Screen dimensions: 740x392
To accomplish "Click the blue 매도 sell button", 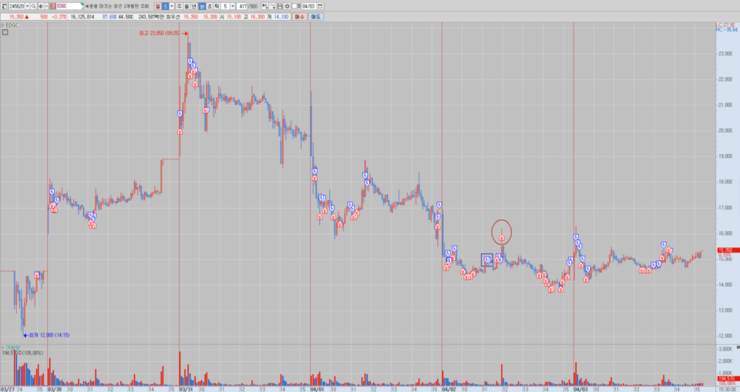I will pyautogui.click(x=316, y=17).
